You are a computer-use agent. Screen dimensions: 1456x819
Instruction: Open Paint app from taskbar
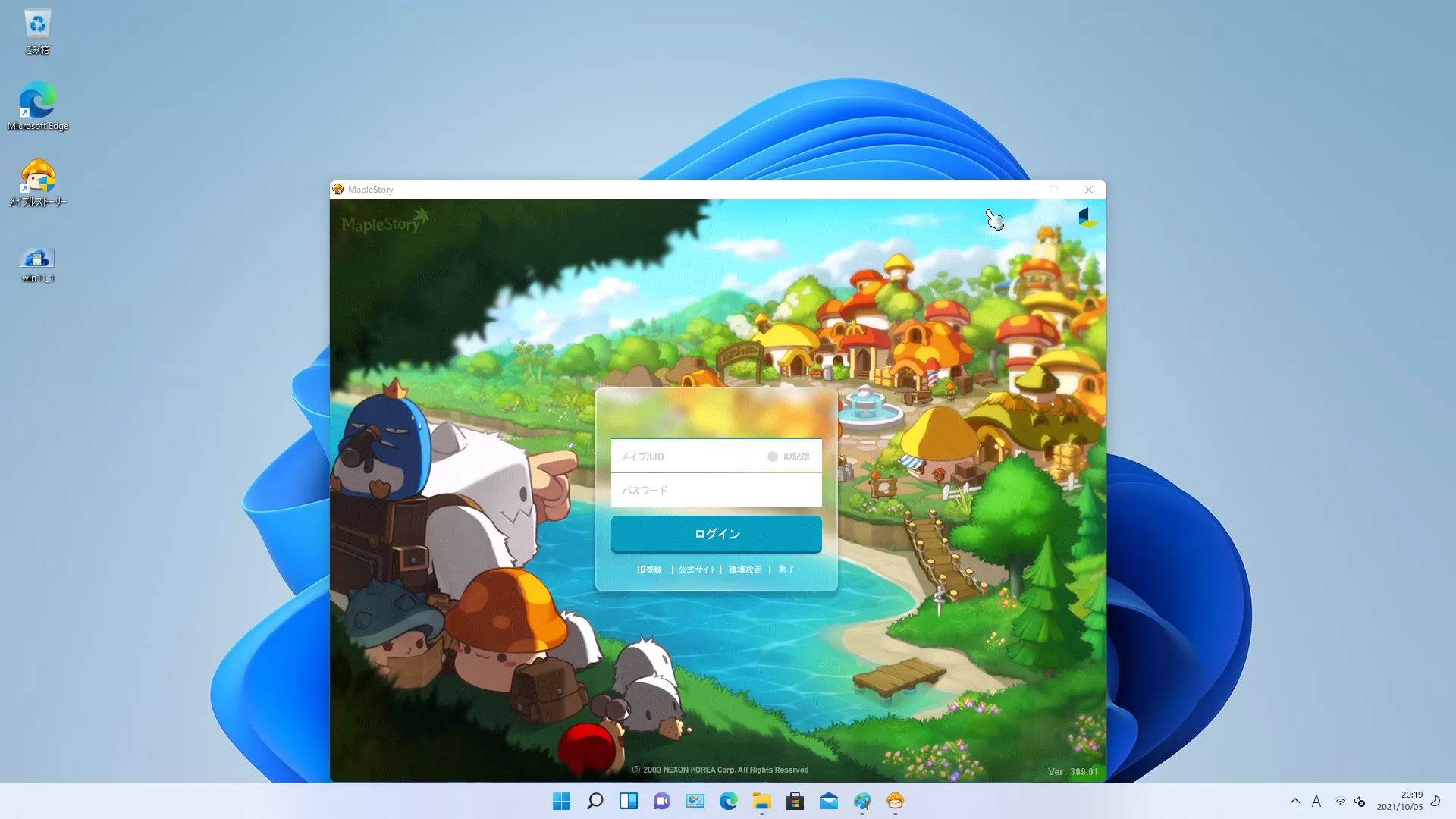click(862, 801)
